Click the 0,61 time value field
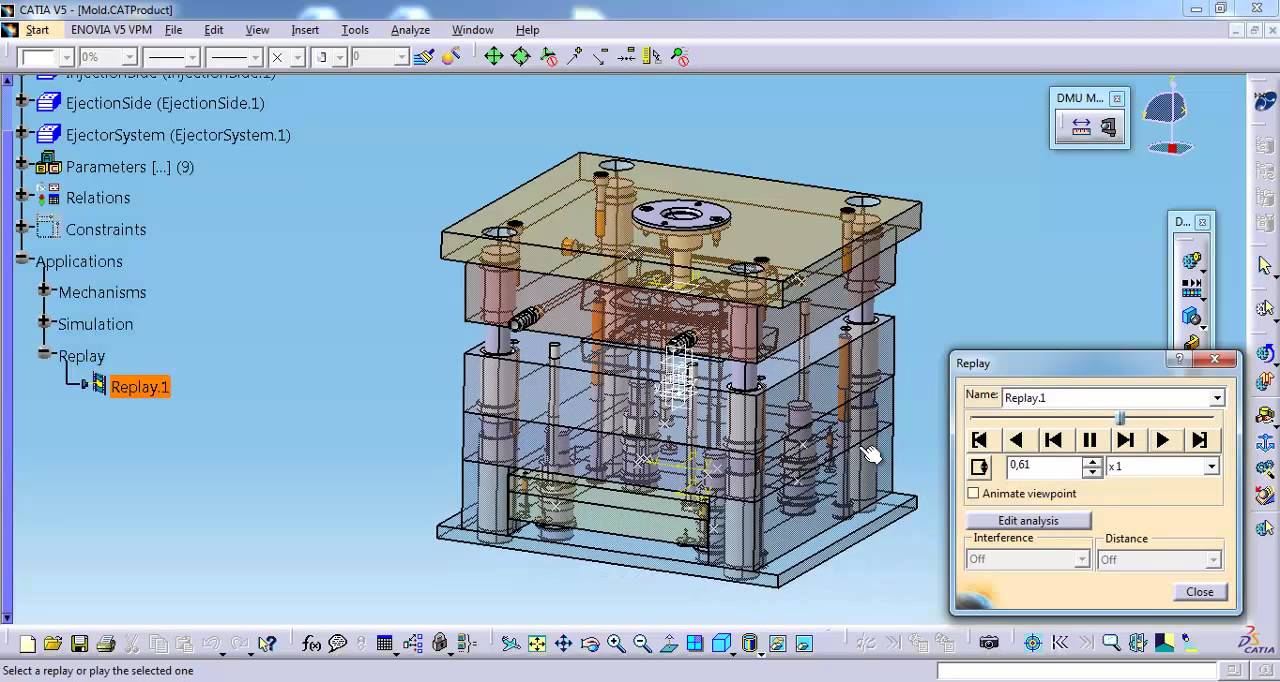The width and height of the screenshot is (1280, 682). tap(1044, 466)
